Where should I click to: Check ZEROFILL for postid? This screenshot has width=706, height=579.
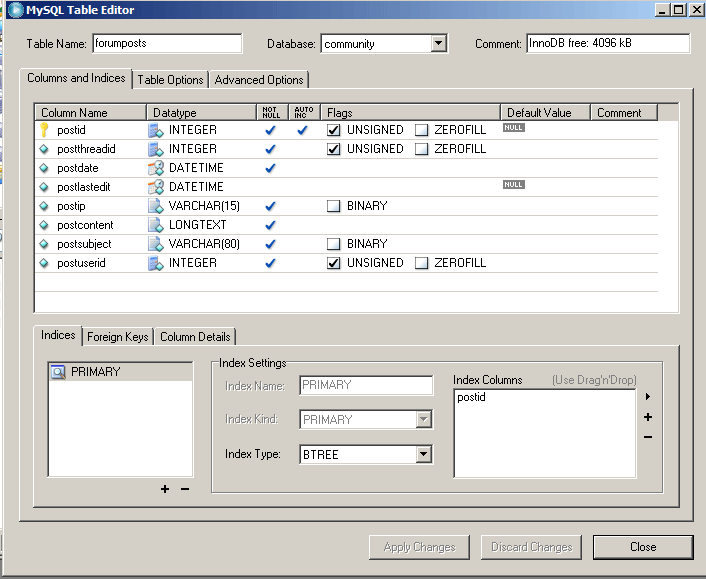tap(421, 130)
